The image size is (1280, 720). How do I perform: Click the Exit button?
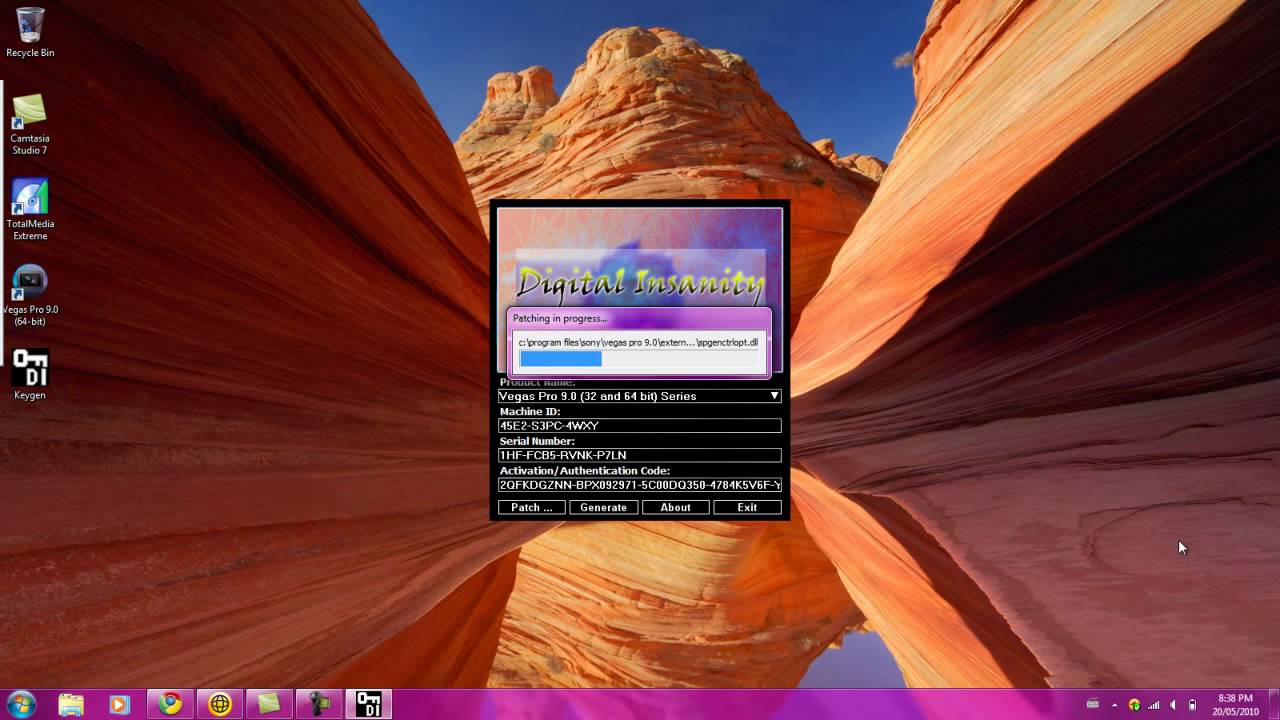pyautogui.click(x=747, y=508)
